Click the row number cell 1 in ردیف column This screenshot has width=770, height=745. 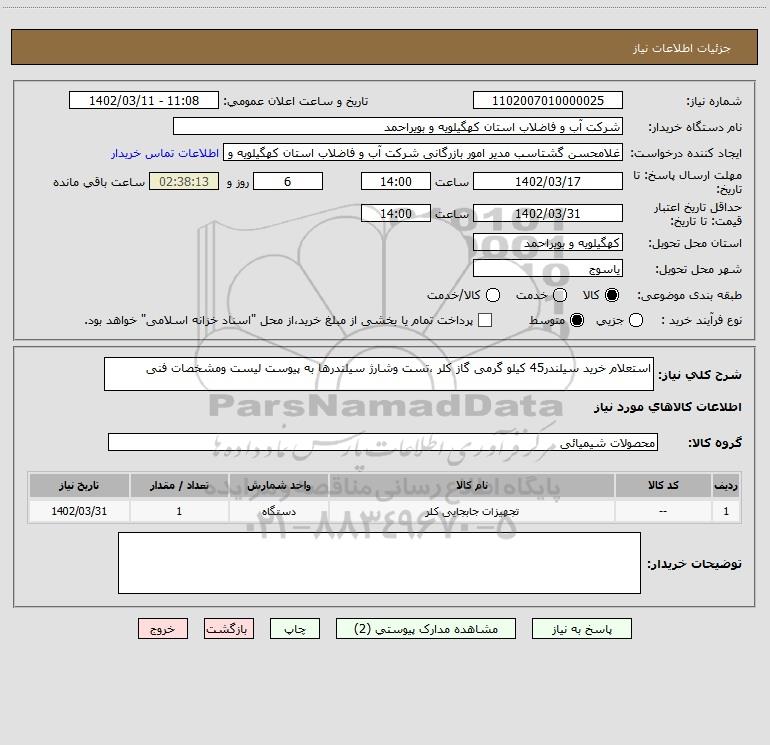pos(726,511)
